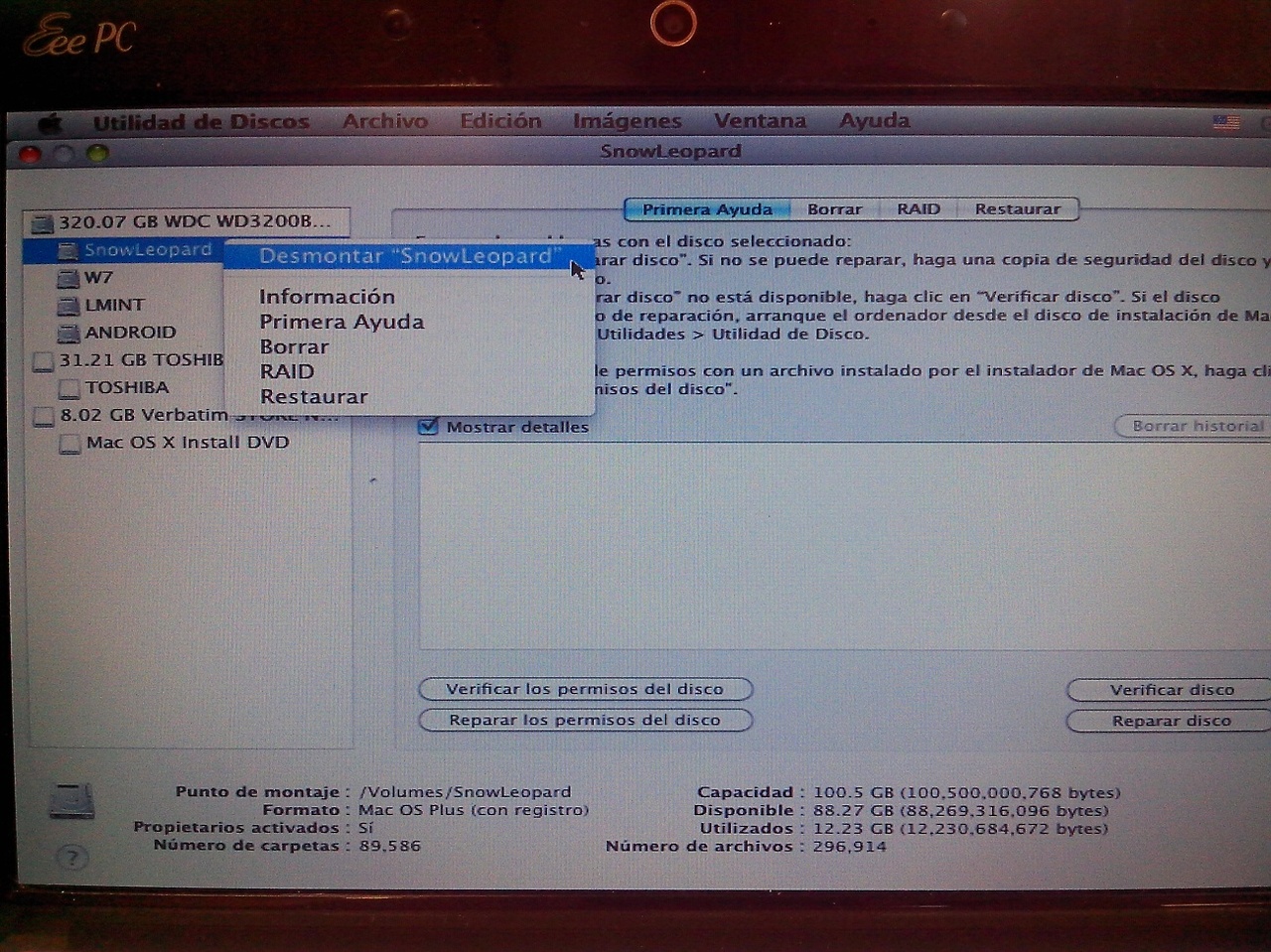Open the Archivo menu

coord(384,121)
